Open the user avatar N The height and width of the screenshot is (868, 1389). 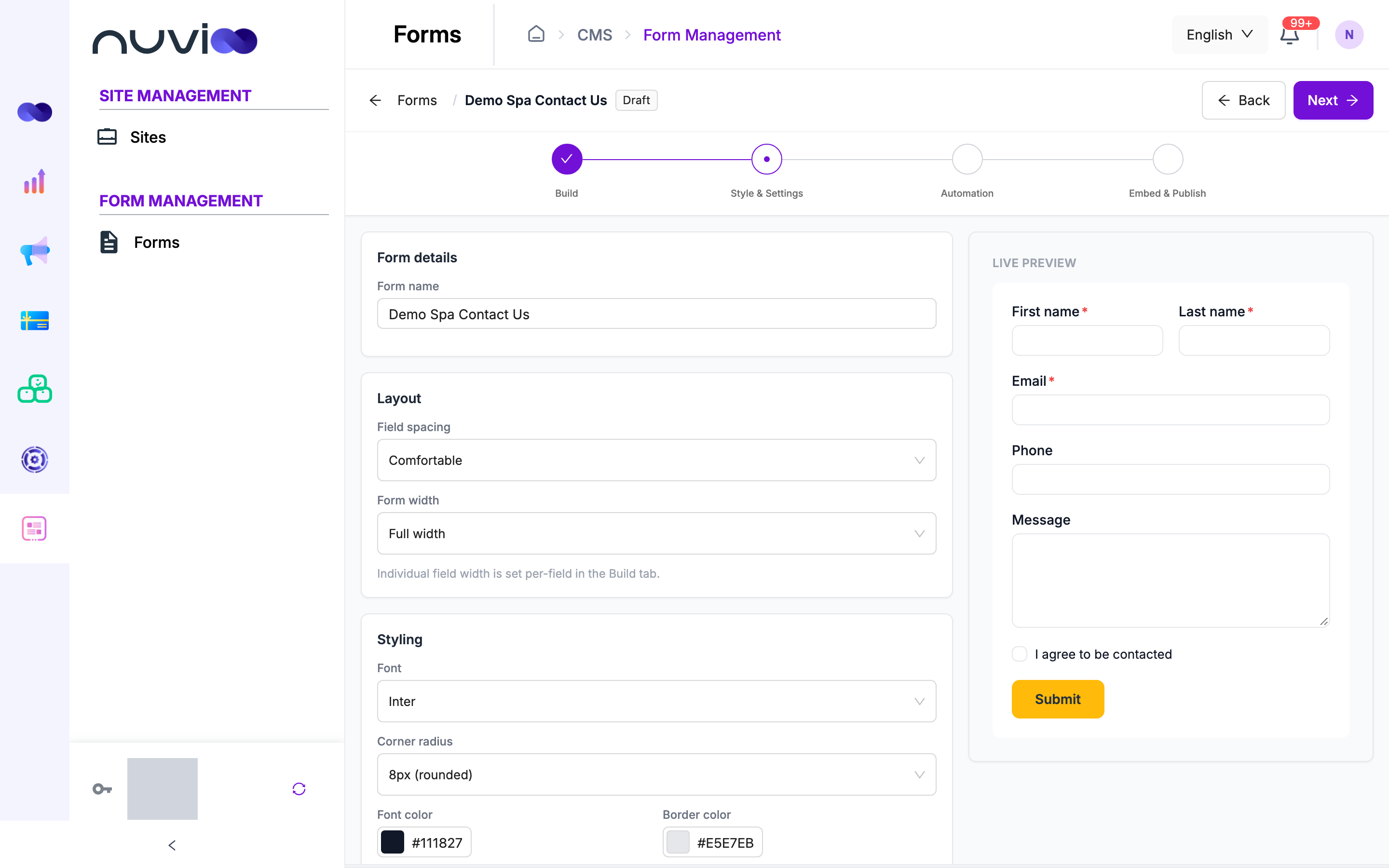point(1349,35)
